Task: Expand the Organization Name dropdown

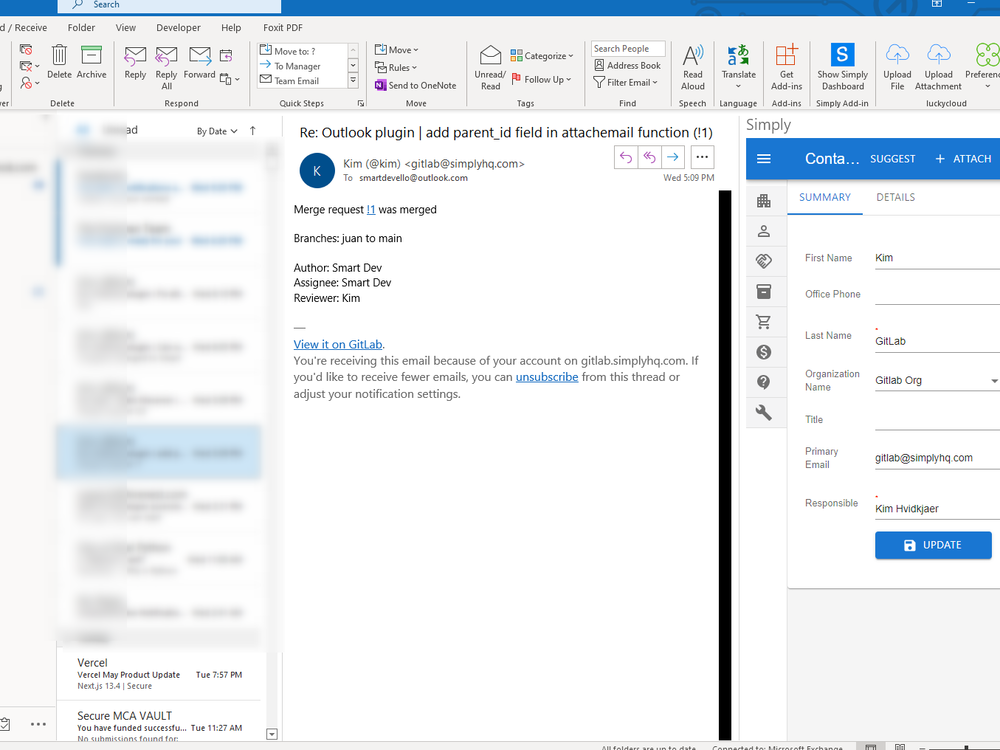Action: click(994, 381)
